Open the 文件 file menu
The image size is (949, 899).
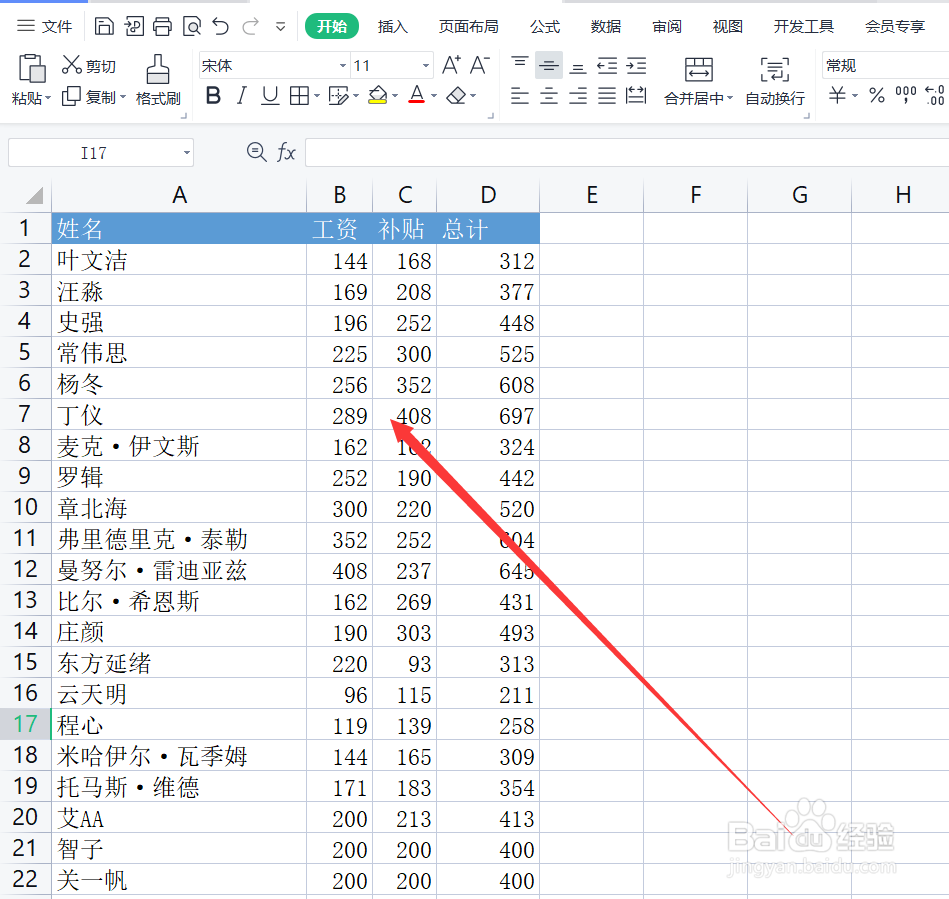[x=44, y=26]
